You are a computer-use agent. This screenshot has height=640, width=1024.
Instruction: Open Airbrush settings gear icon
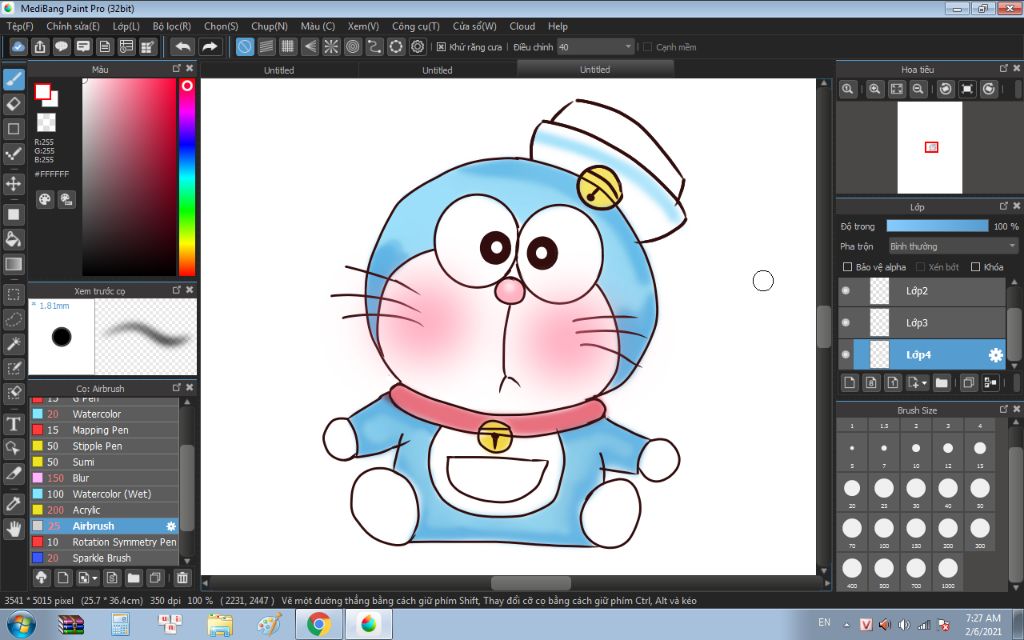point(171,526)
